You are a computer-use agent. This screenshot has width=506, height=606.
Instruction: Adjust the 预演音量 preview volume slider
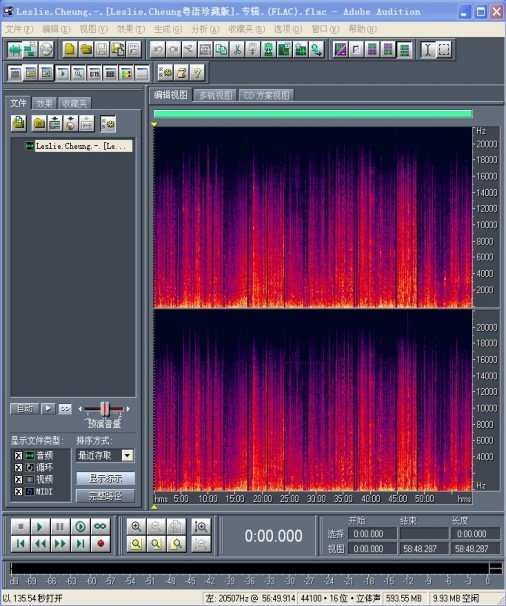[x=105, y=409]
